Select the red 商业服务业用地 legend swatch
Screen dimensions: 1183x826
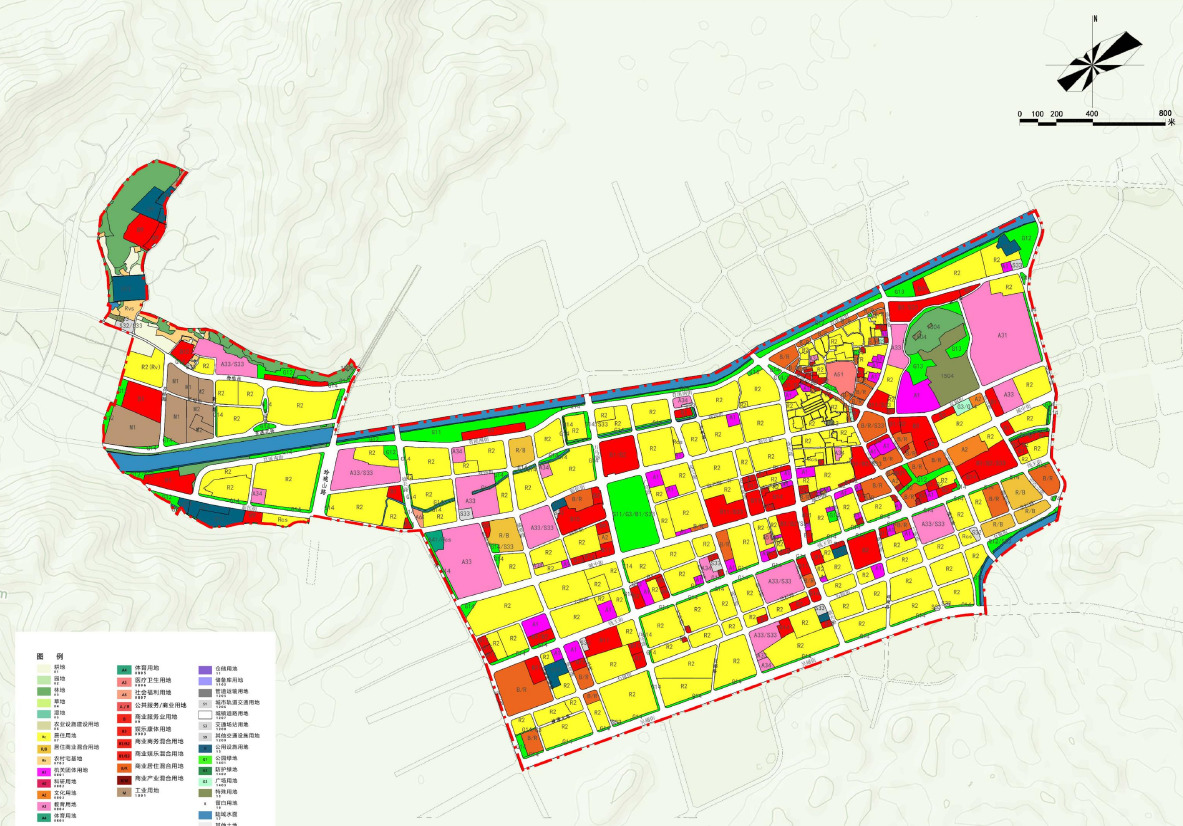pos(124,717)
